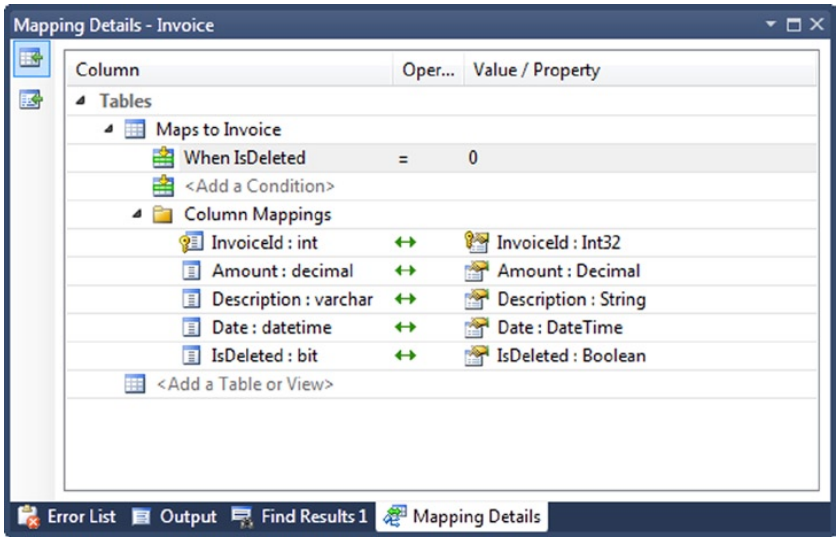The height and width of the screenshot is (542, 840).
Task: Click <Add a Condition> placeholder
Action: coord(259,186)
